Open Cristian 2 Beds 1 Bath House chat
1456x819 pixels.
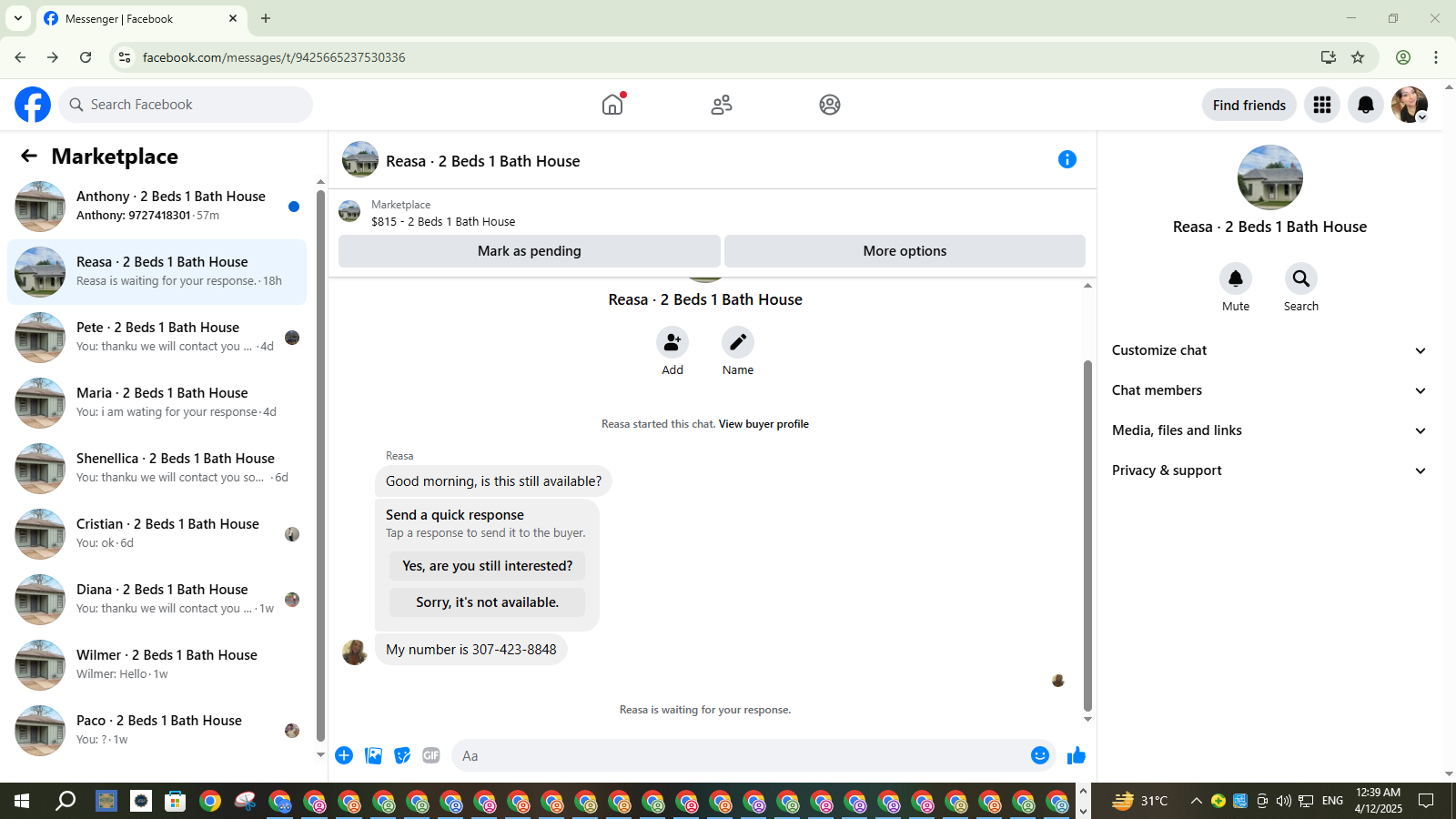click(x=157, y=534)
